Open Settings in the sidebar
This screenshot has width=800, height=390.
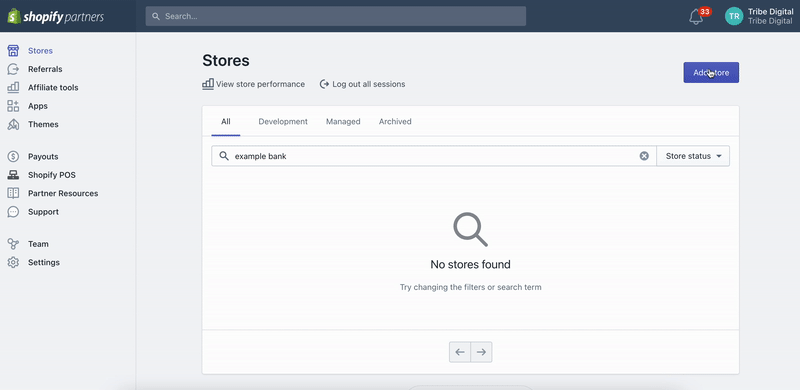pos(44,262)
